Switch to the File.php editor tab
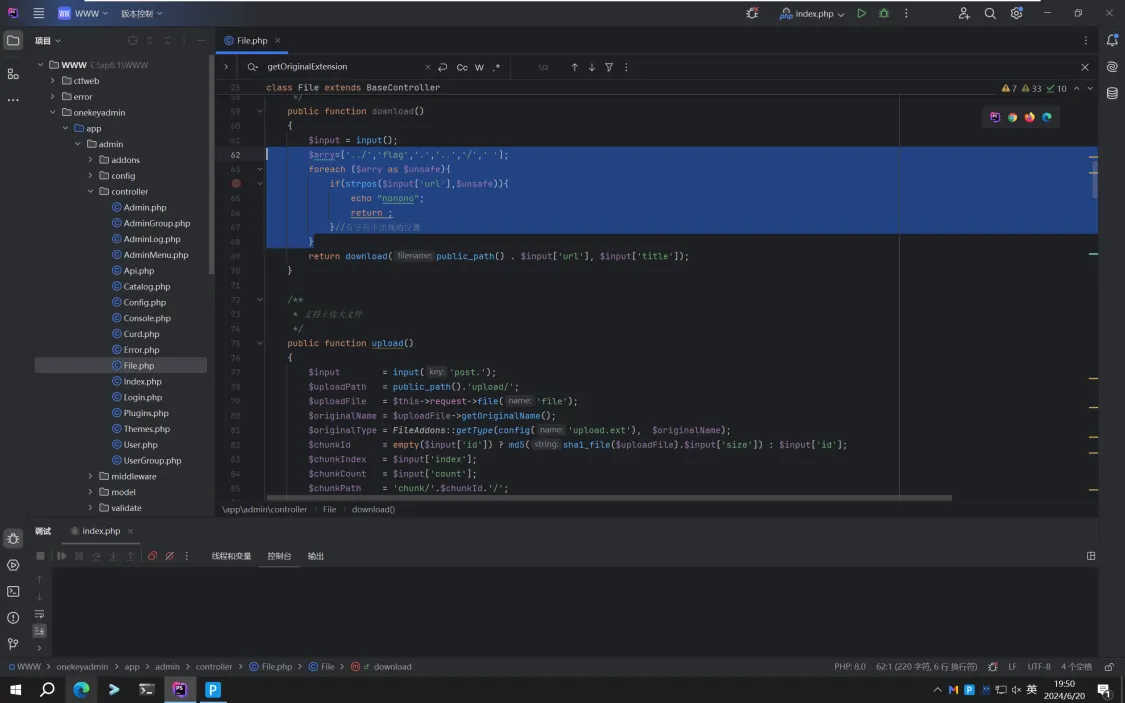This screenshot has width=1125, height=703. [x=252, y=41]
